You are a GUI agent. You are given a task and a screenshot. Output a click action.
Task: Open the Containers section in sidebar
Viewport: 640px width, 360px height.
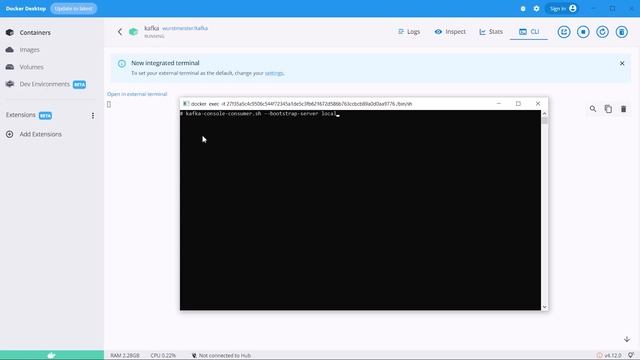coord(35,33)
